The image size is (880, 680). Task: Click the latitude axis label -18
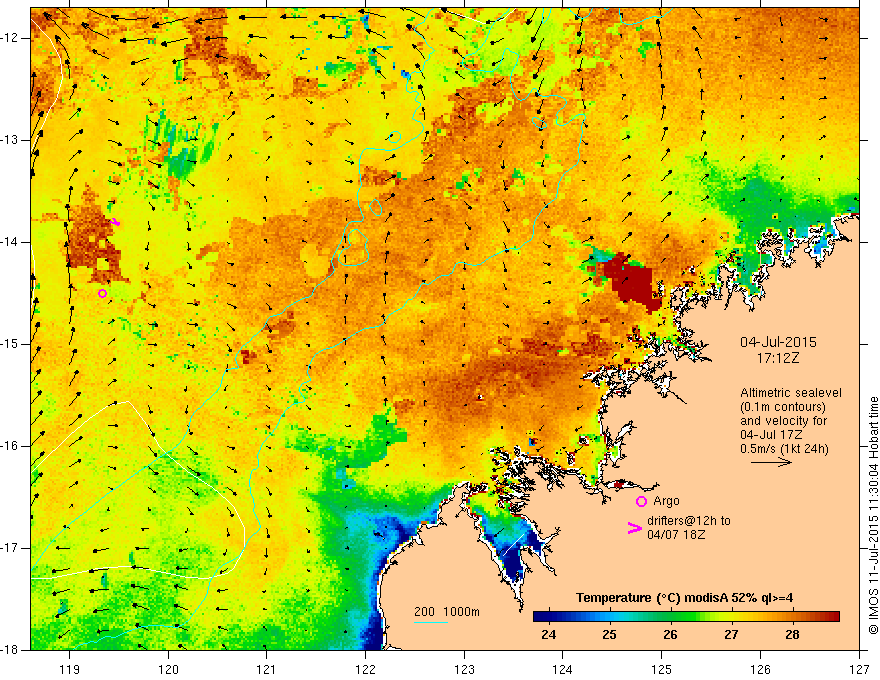(11, 650)
